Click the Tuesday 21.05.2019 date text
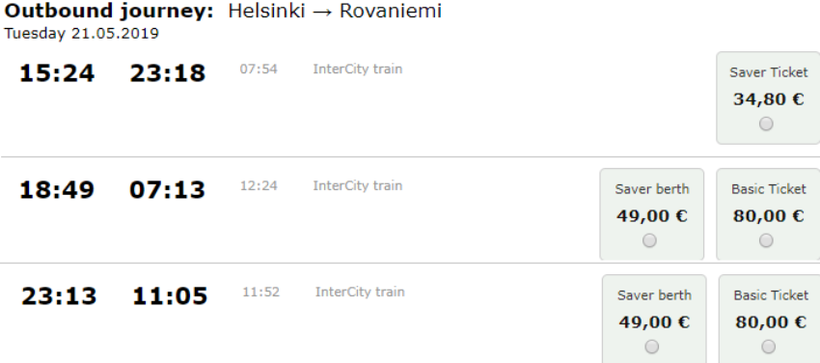The width and height of the screenshot is (820, 363). pyautogui.click(x=81, y=33)
